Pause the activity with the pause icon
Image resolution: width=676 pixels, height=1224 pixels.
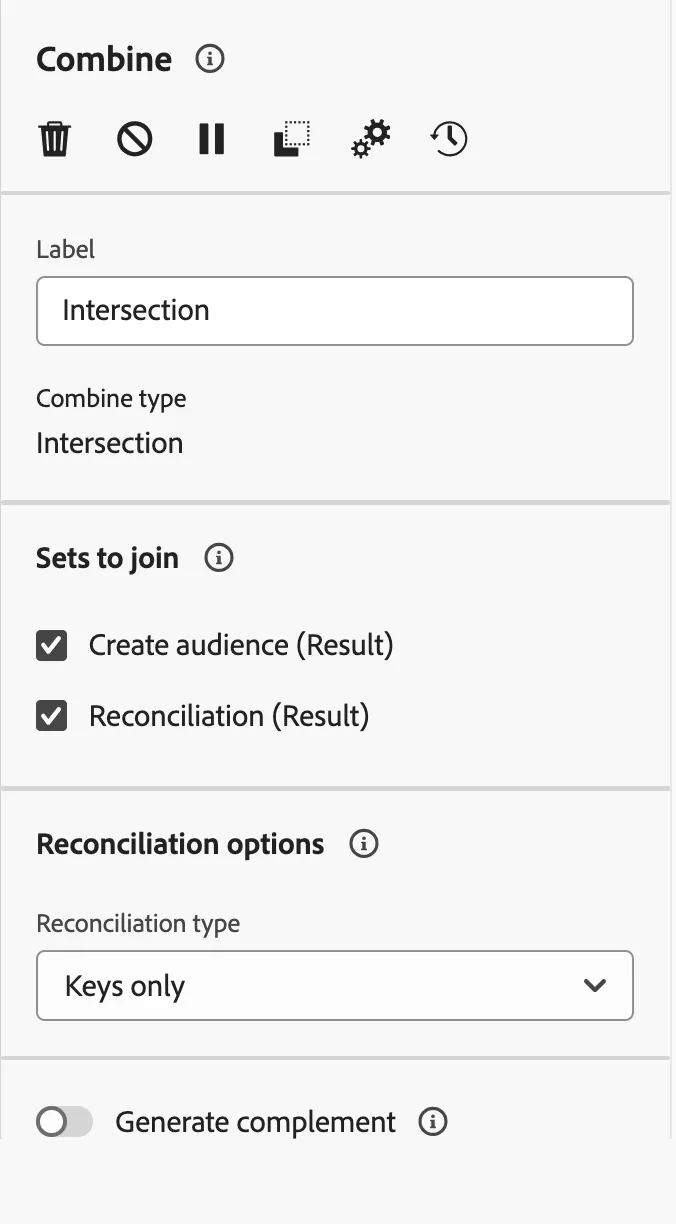pyautogui.click(x=211, y=139)
